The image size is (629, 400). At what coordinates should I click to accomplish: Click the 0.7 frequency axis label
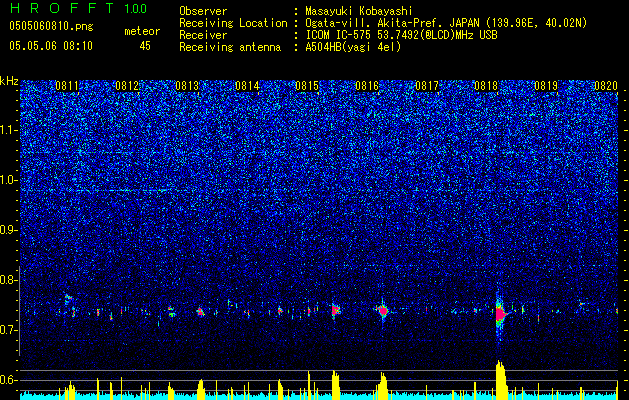click(x=9, y=330)
